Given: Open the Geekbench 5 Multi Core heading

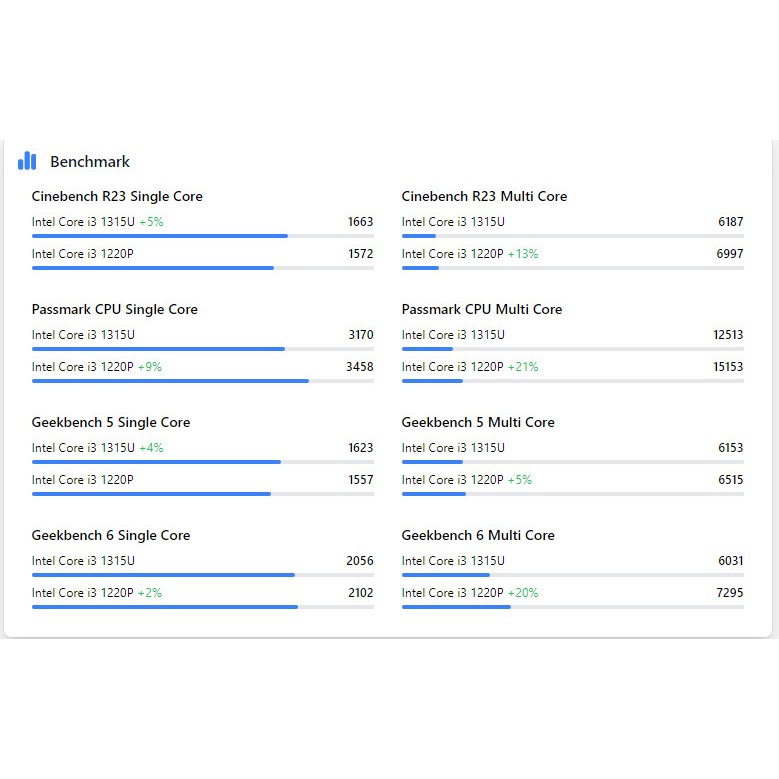Looking at the screenshot, I should 478,422.
